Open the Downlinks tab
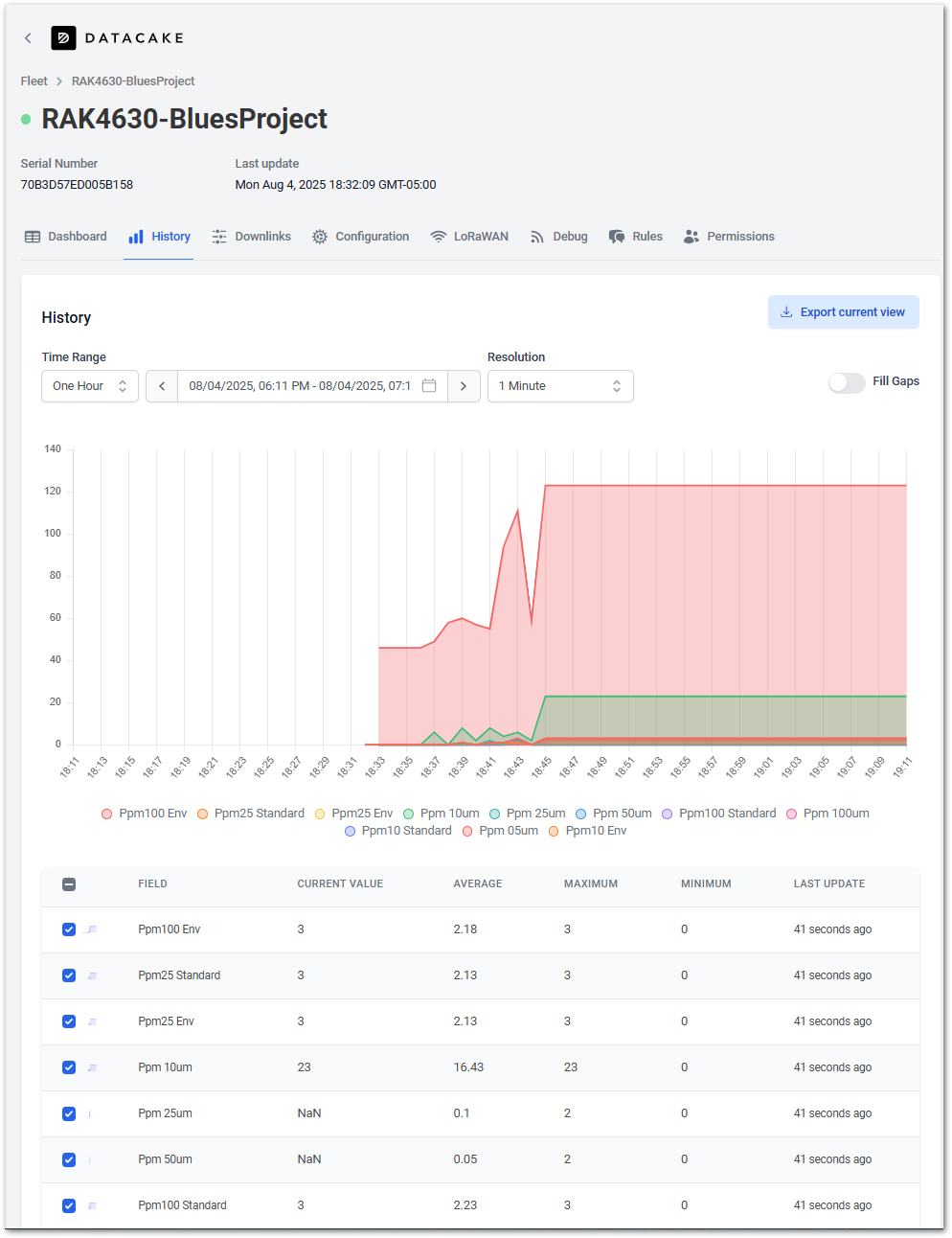952x1238 pixels. tap(252, 237)
